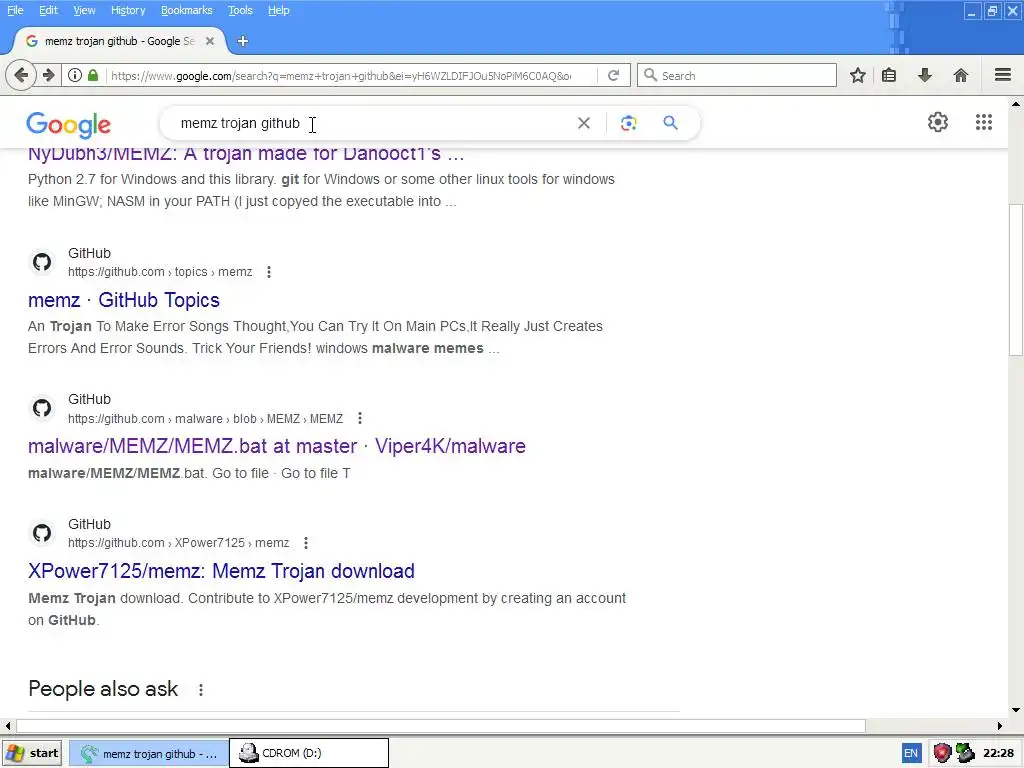Screen dimensions: 1024x768
Task: Click the People also ask heading
Action: pos(103,689)
